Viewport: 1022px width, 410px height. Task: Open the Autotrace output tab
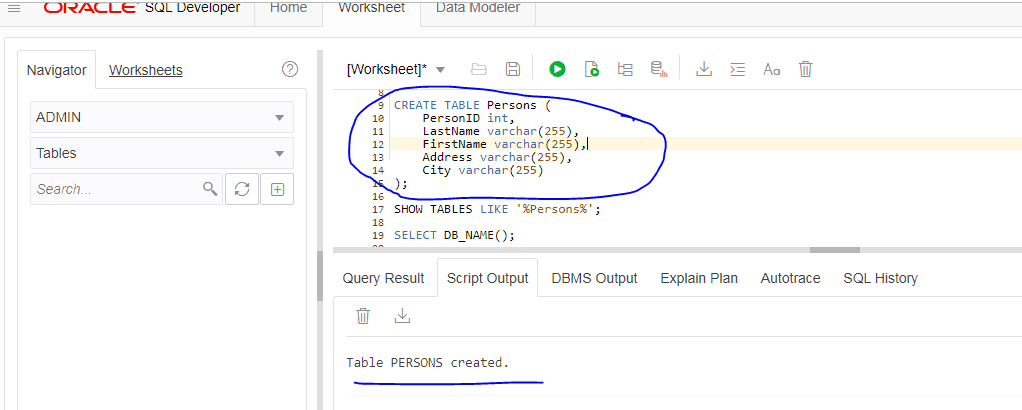tap(790, 278)
